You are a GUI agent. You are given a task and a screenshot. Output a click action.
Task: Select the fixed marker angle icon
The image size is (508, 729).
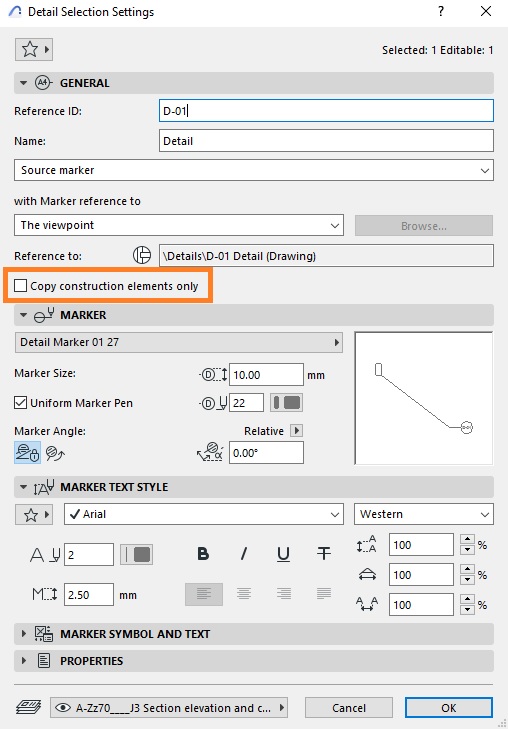pyautogui.click(x=27, y=452)
